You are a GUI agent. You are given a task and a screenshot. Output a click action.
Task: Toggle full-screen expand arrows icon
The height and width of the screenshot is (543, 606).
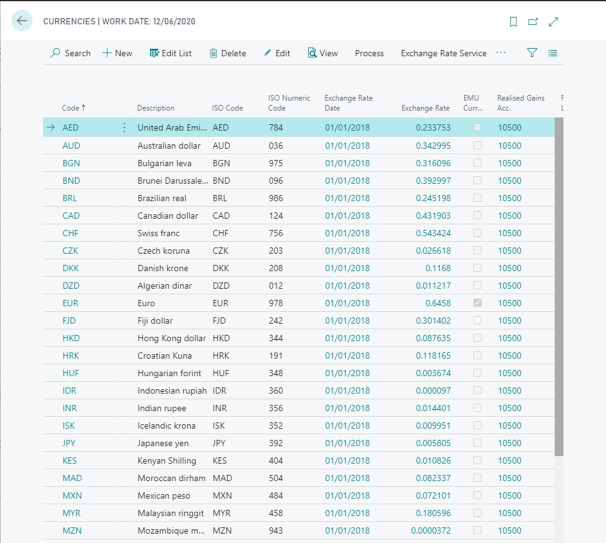(554, 21)
